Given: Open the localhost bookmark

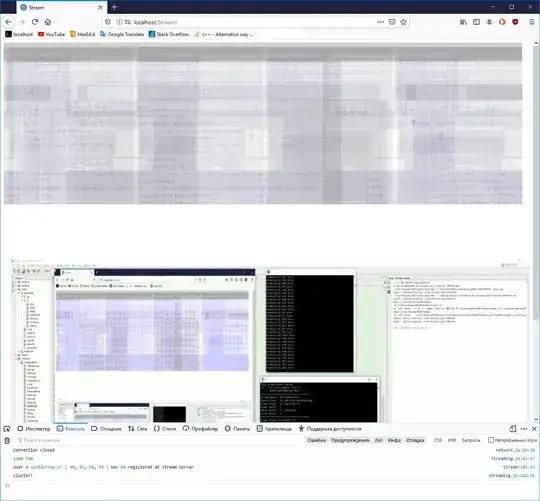Looking at the screenshot, I should click(x=19, y=34).
